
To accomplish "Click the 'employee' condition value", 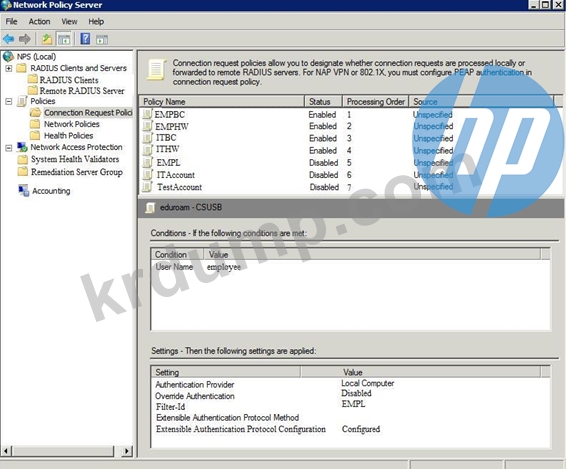I will [x=224, y=267].
